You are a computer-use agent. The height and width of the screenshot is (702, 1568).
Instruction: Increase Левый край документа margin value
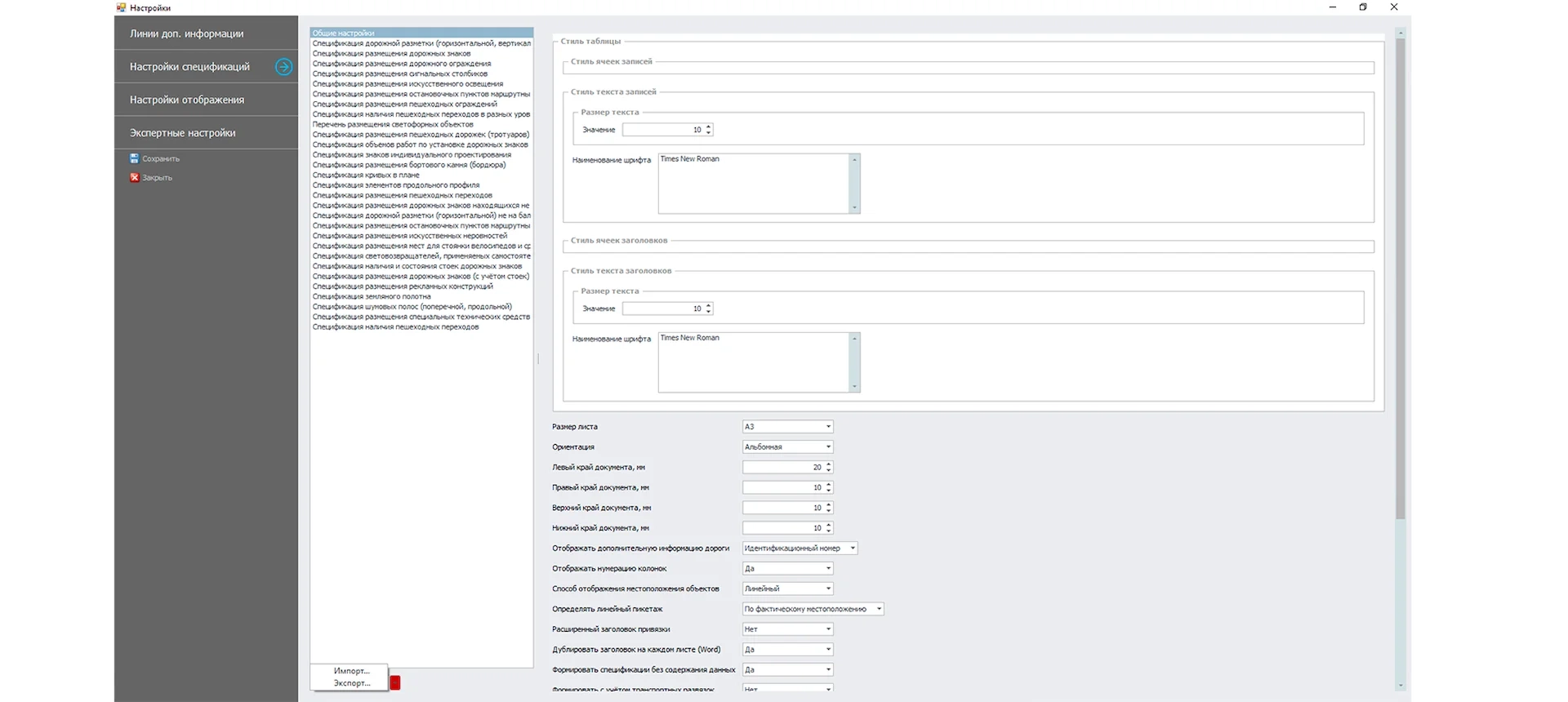click(x=829, y=464)
